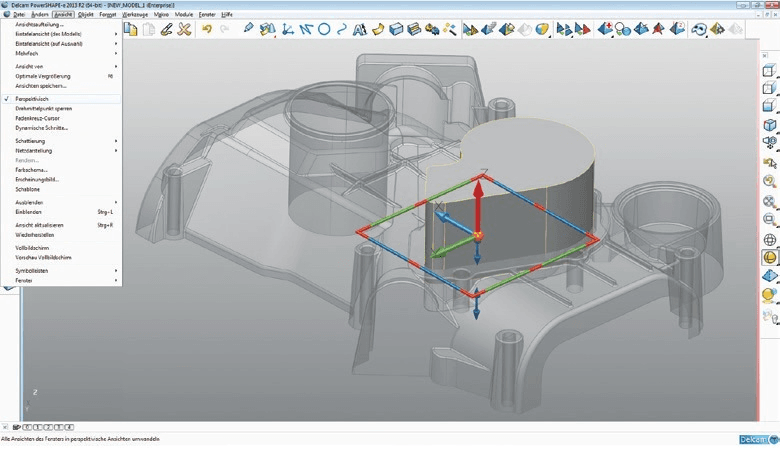
Task: Select the workplane axis tool icon
Action: point(288,30)
